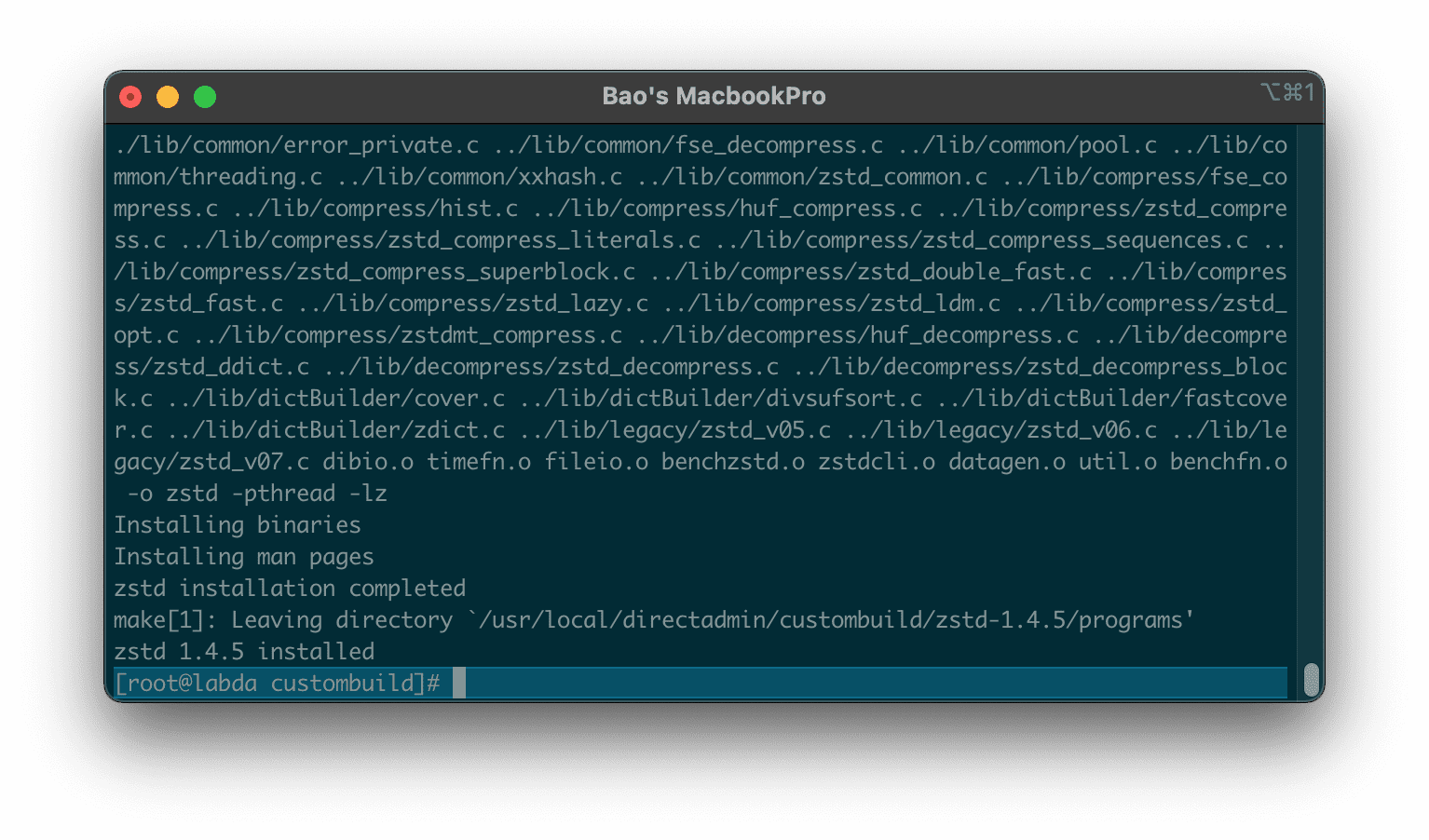
Task: Click the Bao's MacbookPro window title
Action: coord(714,96)
